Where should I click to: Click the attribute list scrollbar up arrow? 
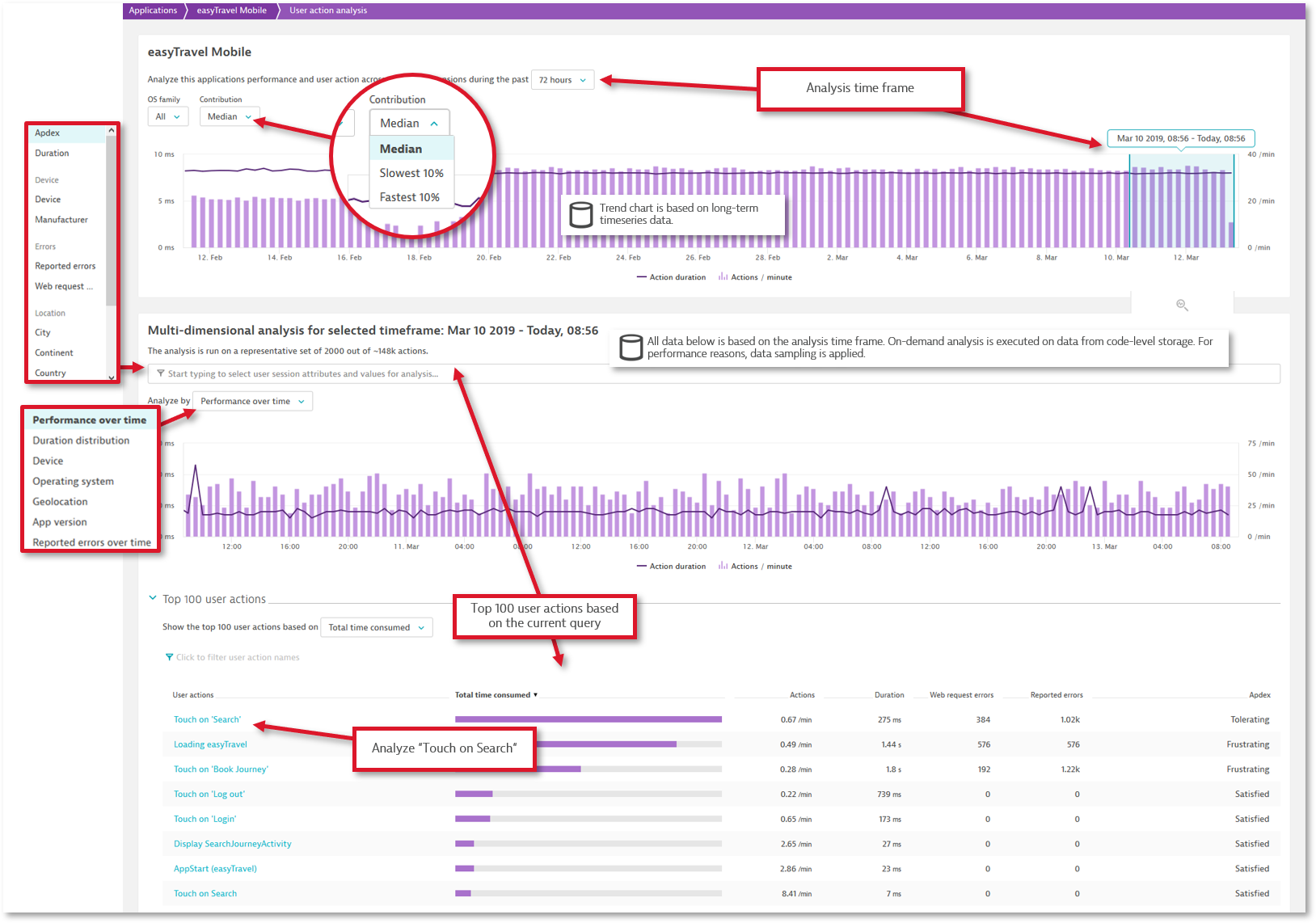pos(112,129)
